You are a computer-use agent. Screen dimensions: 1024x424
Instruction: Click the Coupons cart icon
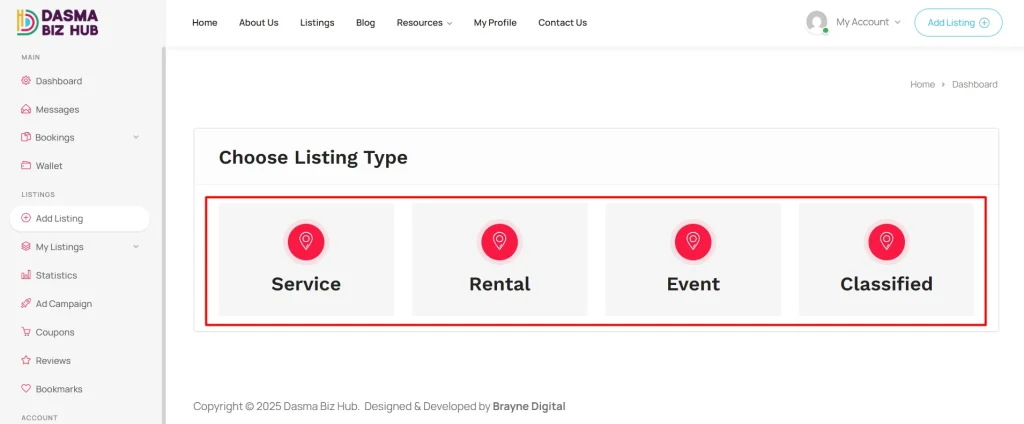pos(26,332)
